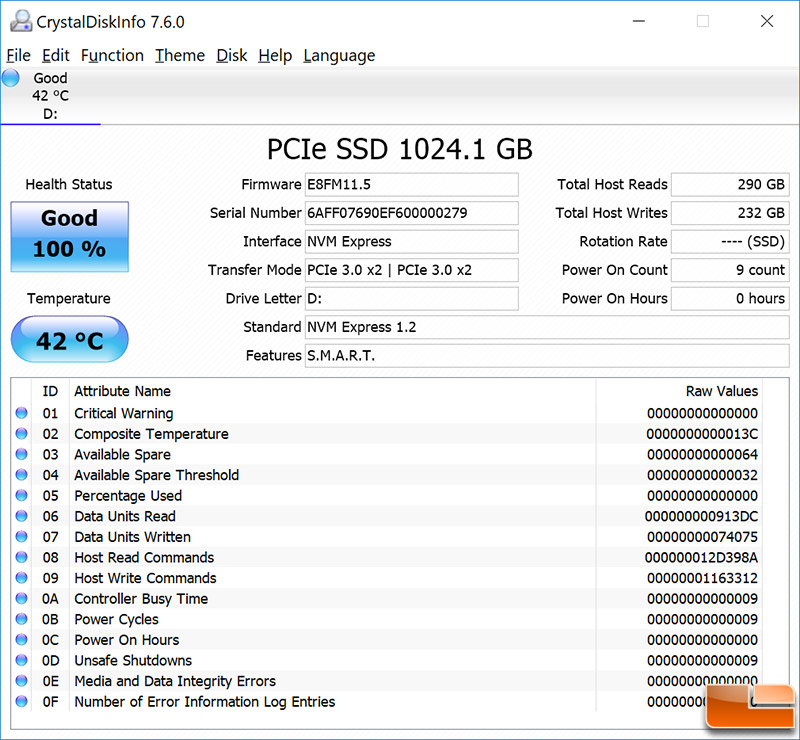Select the Host Read Commands attribute name
This screenshot has height=740, width=800.
click(x=144, y=557)
